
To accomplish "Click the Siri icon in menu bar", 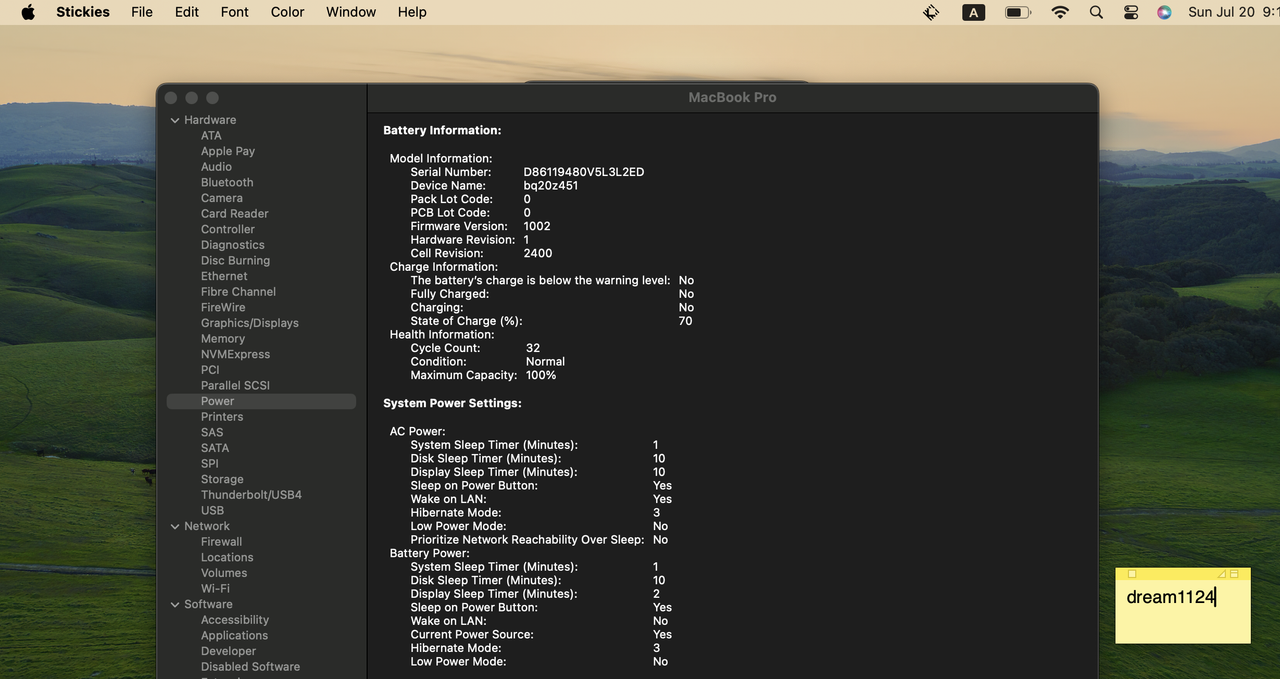I will pos(1164,12).
